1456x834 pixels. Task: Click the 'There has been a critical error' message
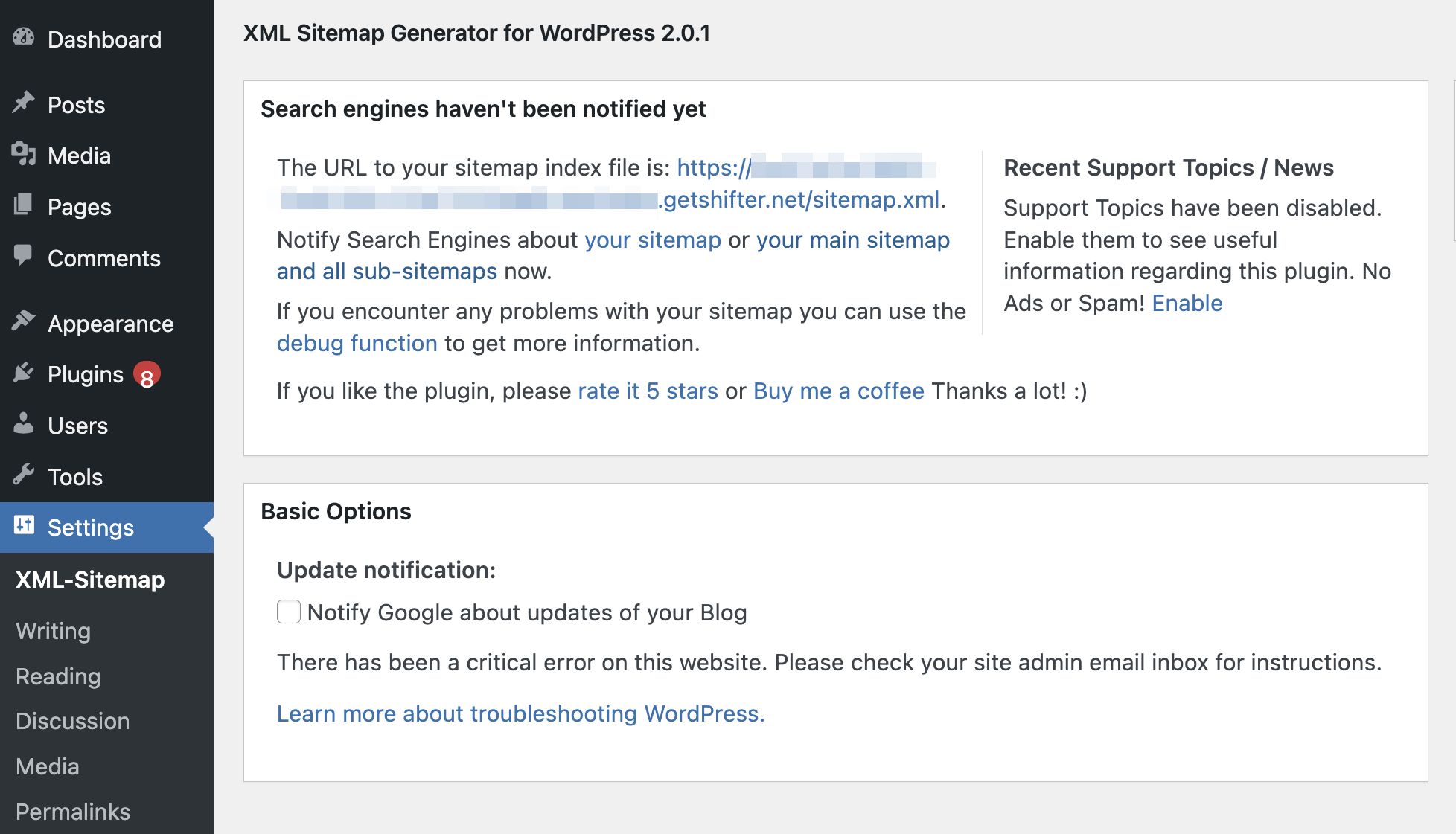pyautogui.click(x=829, y=663)
